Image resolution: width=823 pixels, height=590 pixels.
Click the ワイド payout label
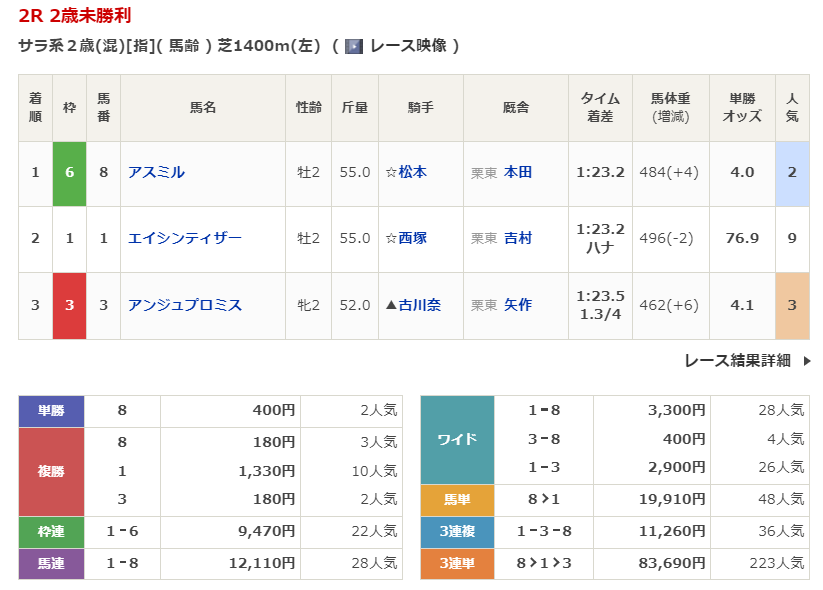[457, 439]
